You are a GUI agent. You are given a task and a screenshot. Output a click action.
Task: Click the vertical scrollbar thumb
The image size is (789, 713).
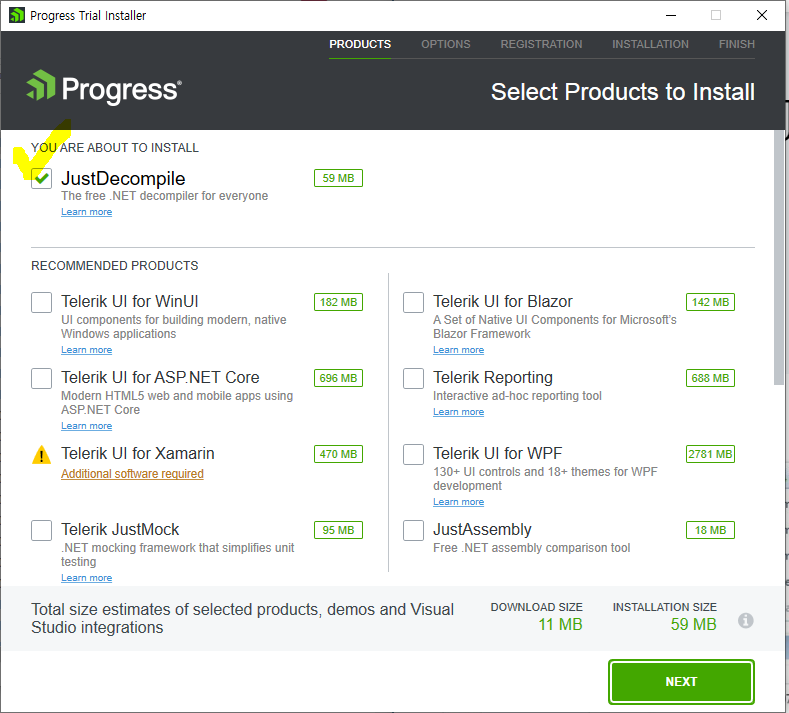pyautogui.click(x=778, y=258)
